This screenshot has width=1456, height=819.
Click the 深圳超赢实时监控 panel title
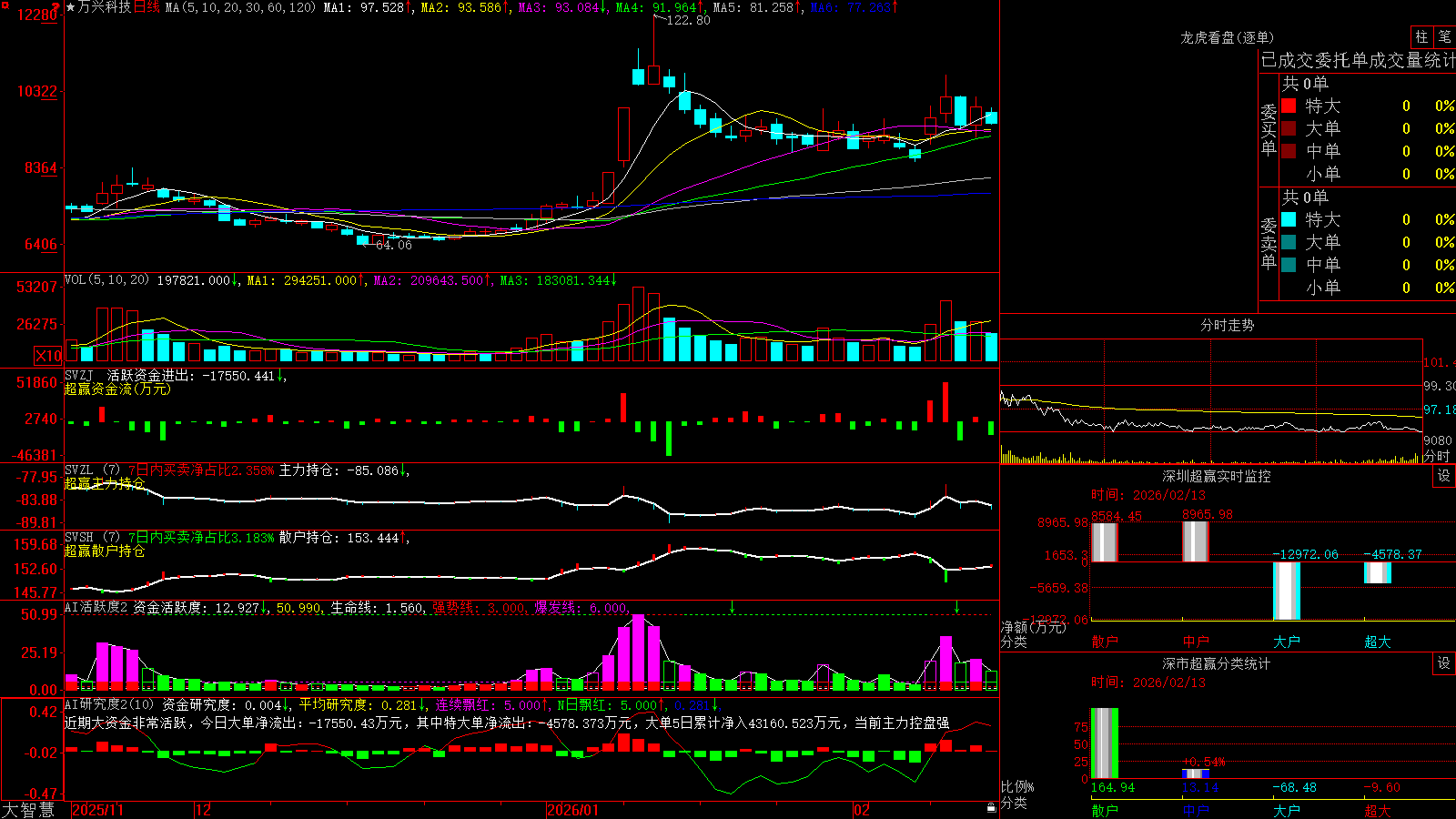click(1216, 476)
